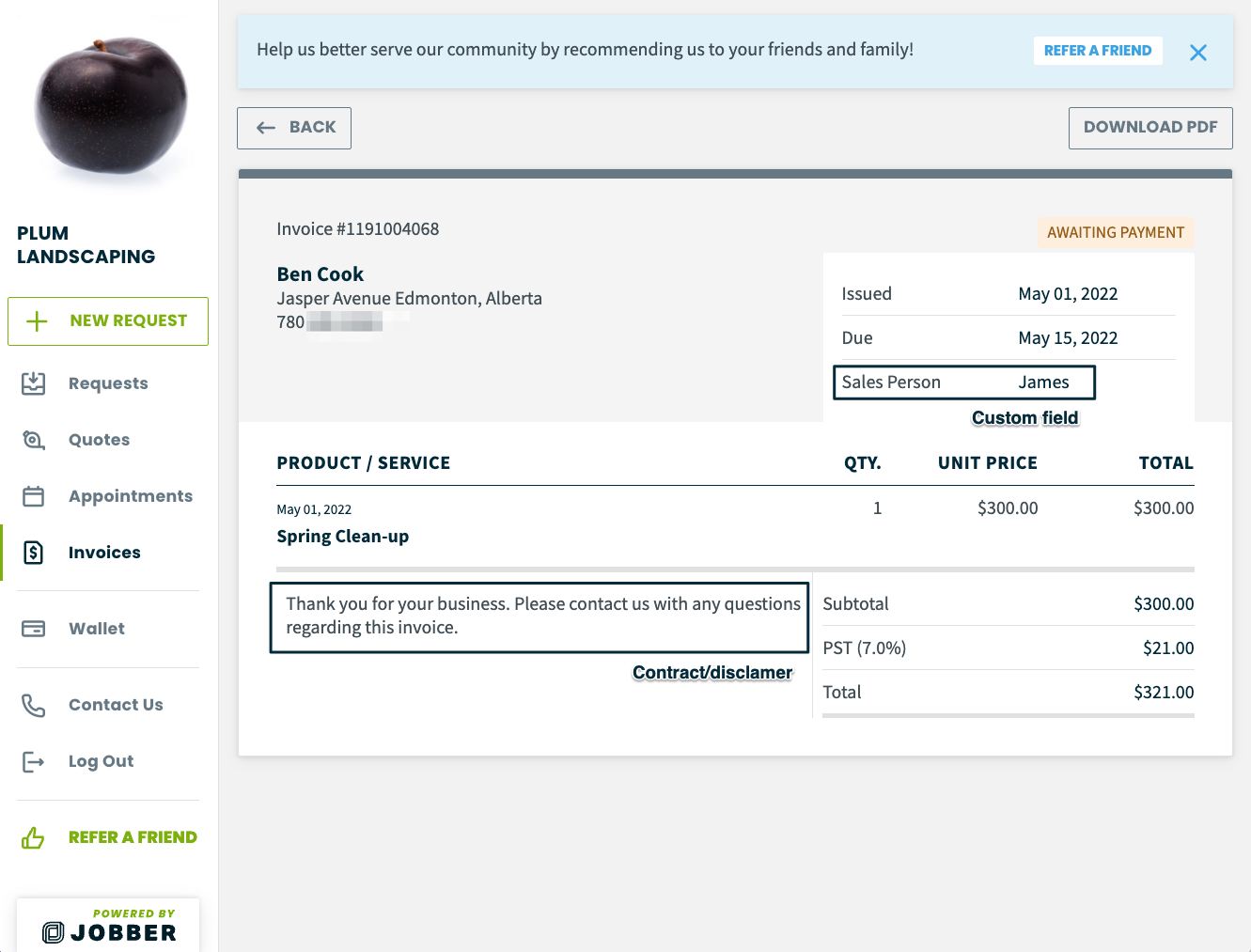This screenshot has width=1251, height=952.
Task: Click the PST (7.0%) label
Action: click(865, 648)
